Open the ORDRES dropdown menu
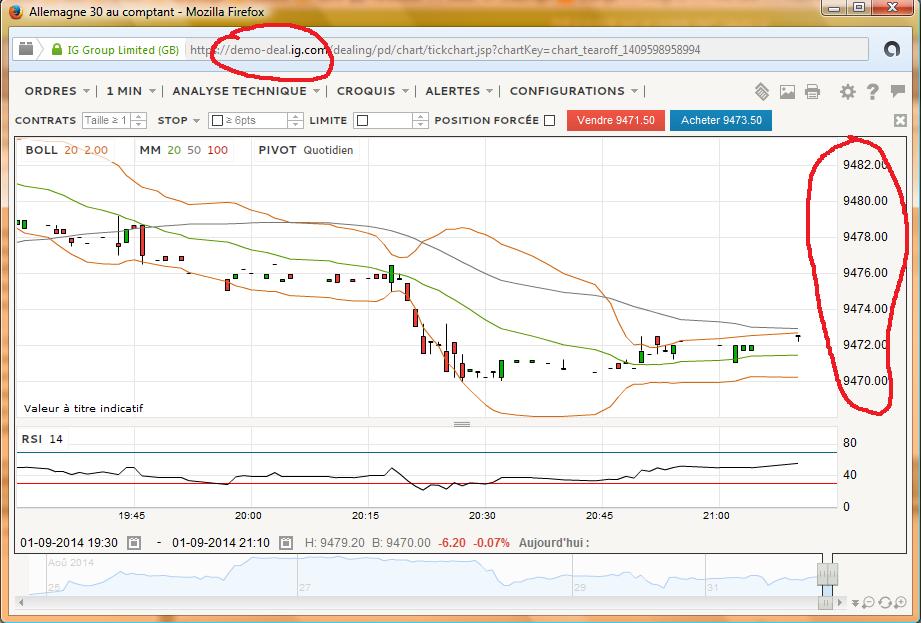Image resolution: width=921 pixels, height=623 pixels. [x=57, y=91]
